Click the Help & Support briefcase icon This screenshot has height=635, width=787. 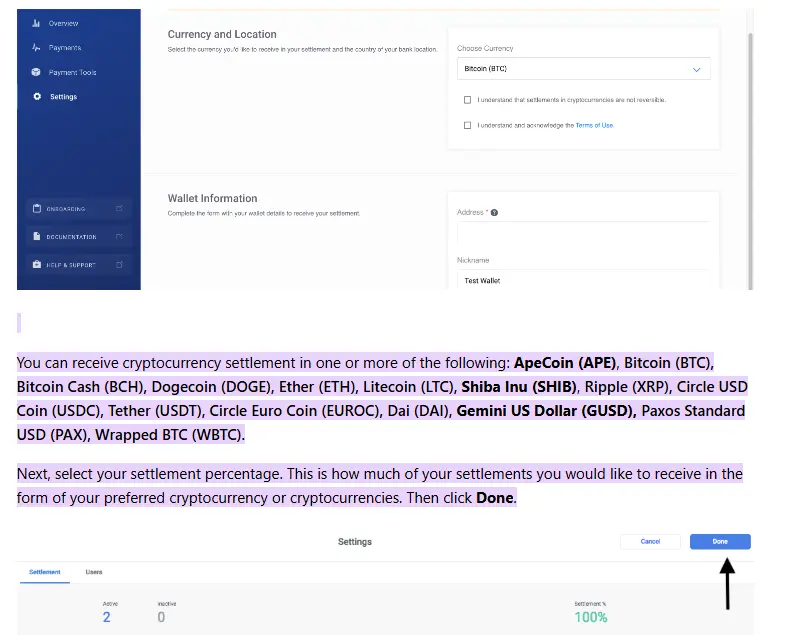coord(37,264)
